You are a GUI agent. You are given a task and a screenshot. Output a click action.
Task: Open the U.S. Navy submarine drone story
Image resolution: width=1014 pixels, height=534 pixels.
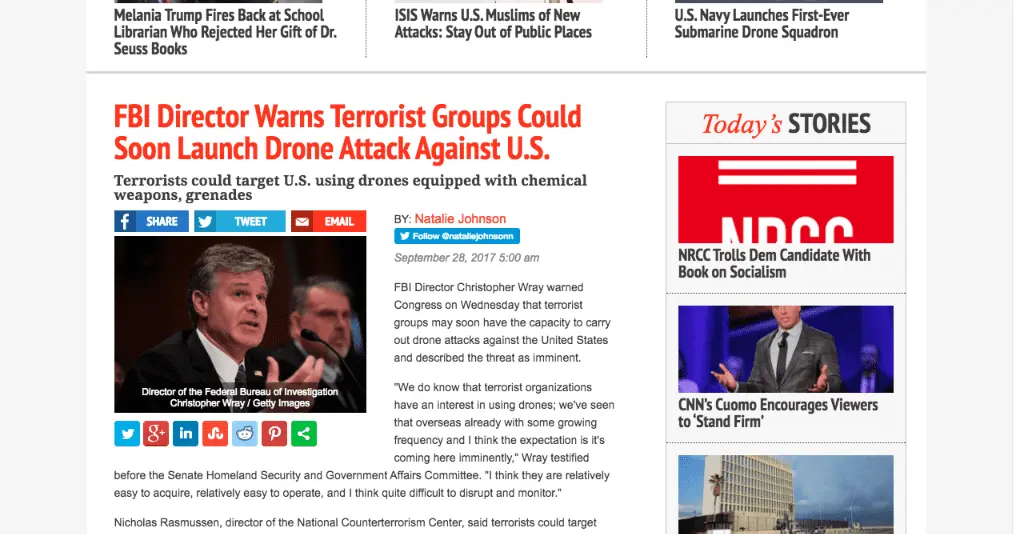(762, 23)
